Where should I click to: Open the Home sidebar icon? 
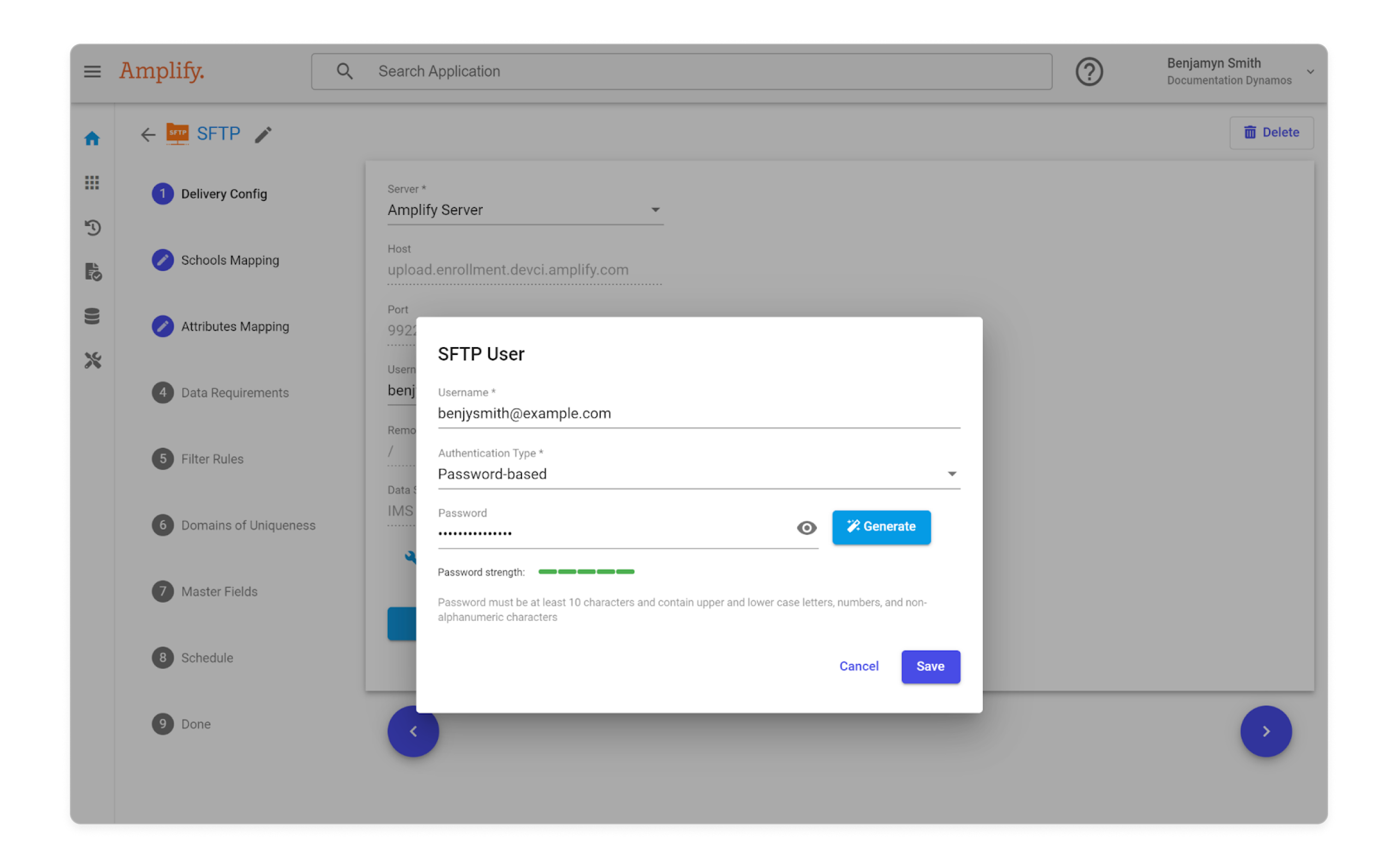click(x=92, y=138)
